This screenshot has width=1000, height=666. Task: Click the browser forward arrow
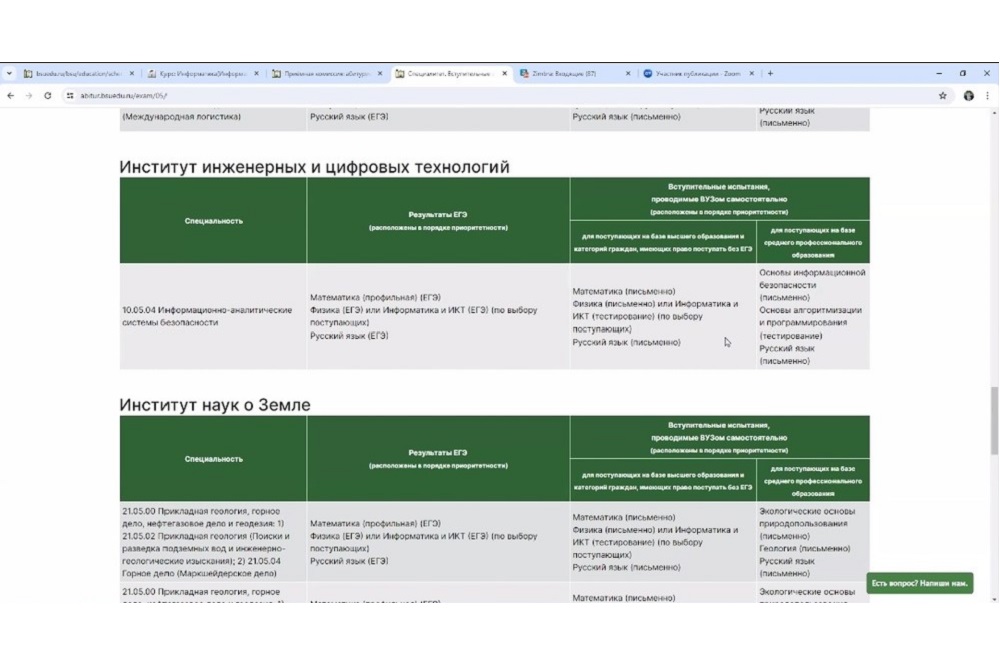(28, 96)
